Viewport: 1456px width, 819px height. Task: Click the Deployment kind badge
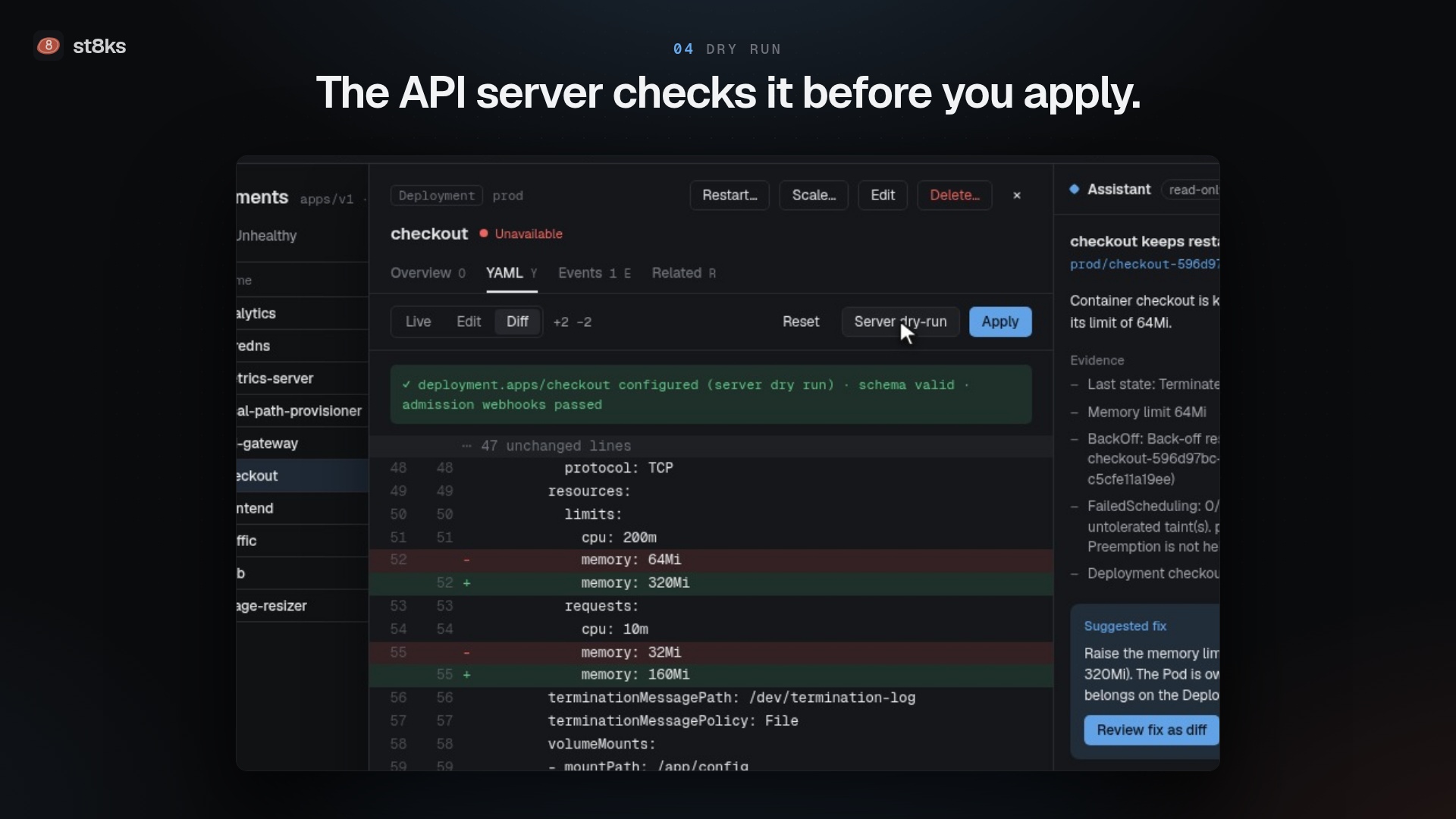click(437, 196)
